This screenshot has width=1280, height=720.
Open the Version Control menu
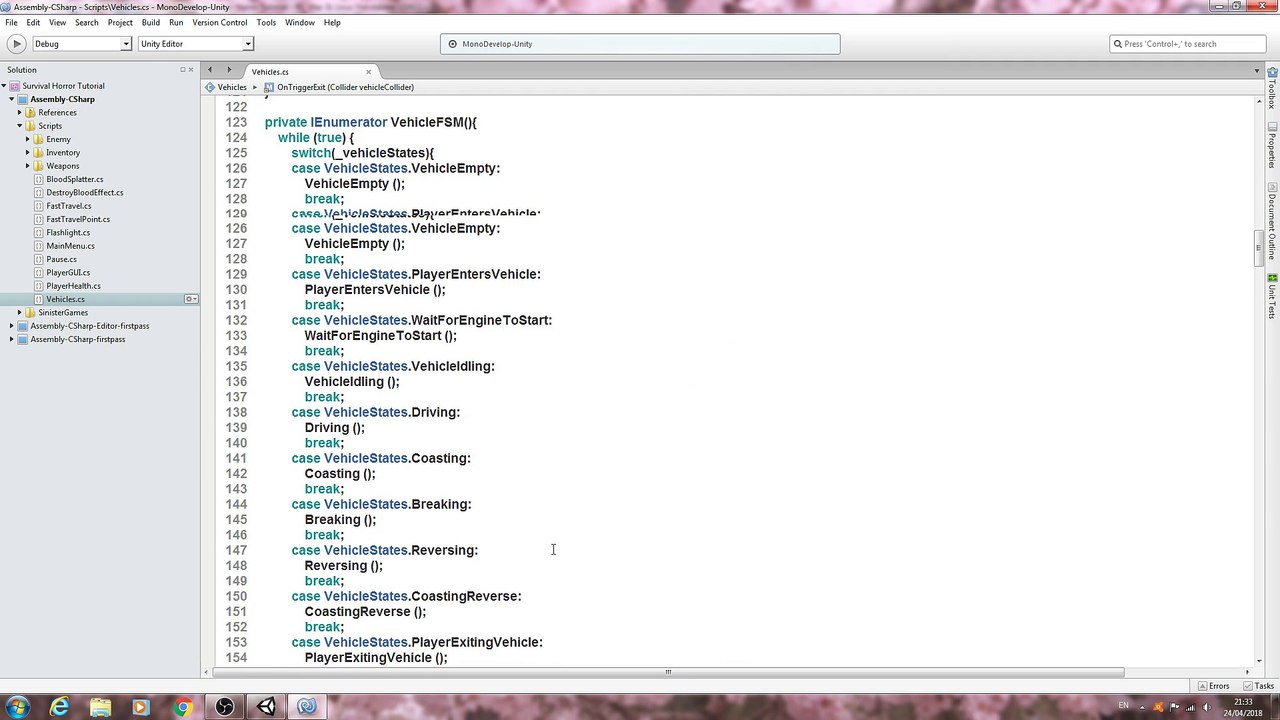219,22
